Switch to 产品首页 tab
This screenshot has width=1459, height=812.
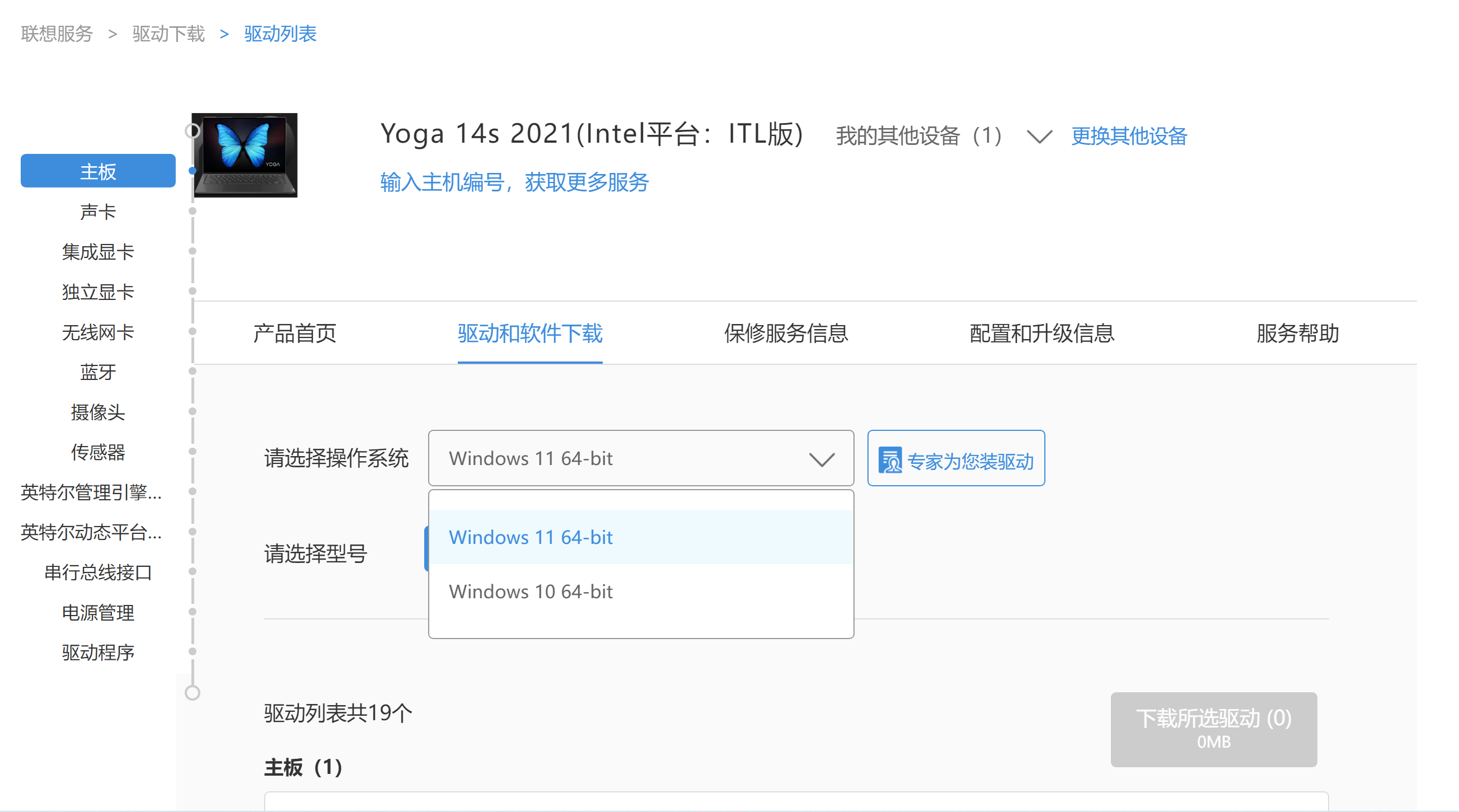[x=294, y=333]
